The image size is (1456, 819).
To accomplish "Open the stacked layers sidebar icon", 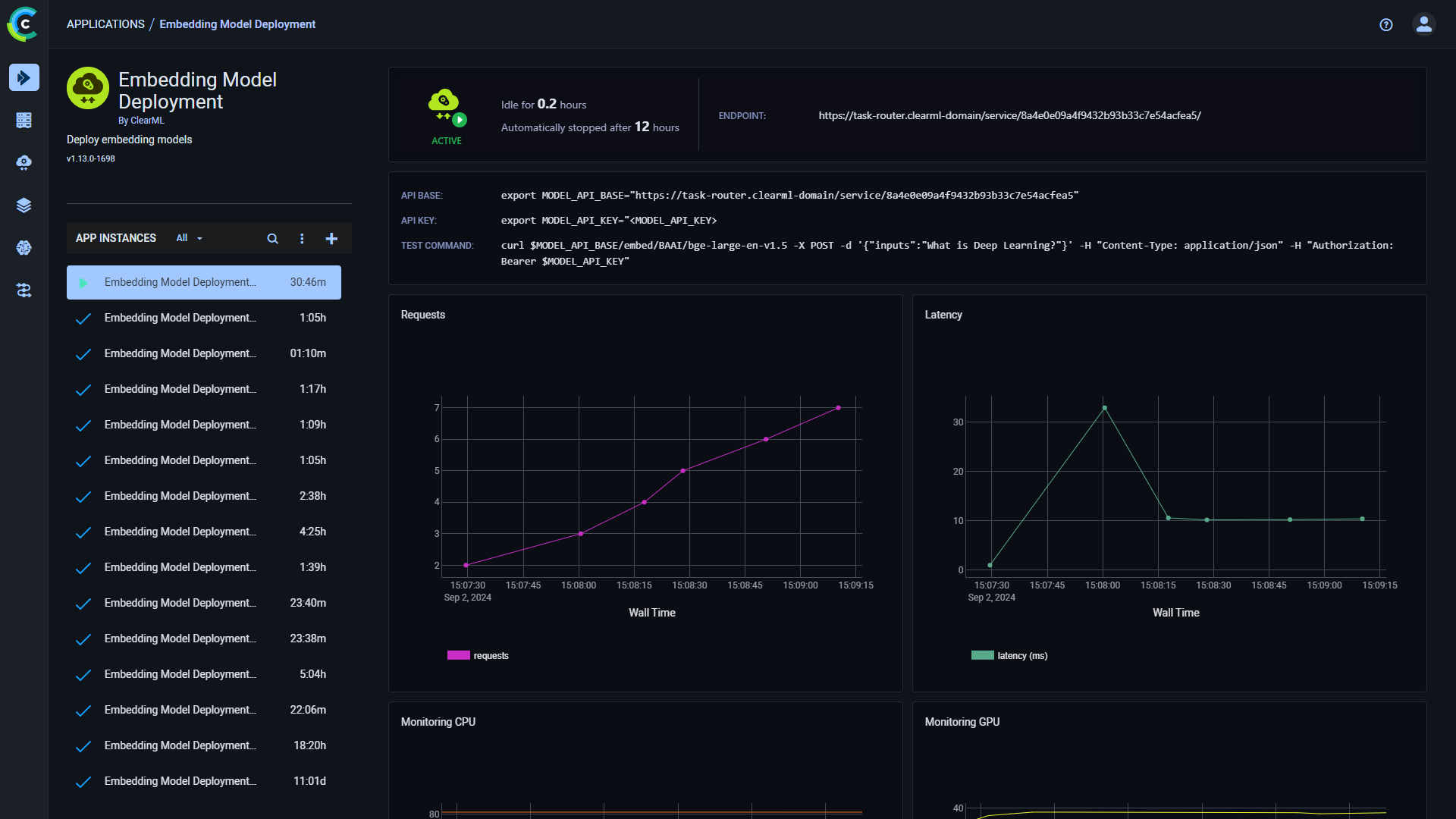I will 24,205.
